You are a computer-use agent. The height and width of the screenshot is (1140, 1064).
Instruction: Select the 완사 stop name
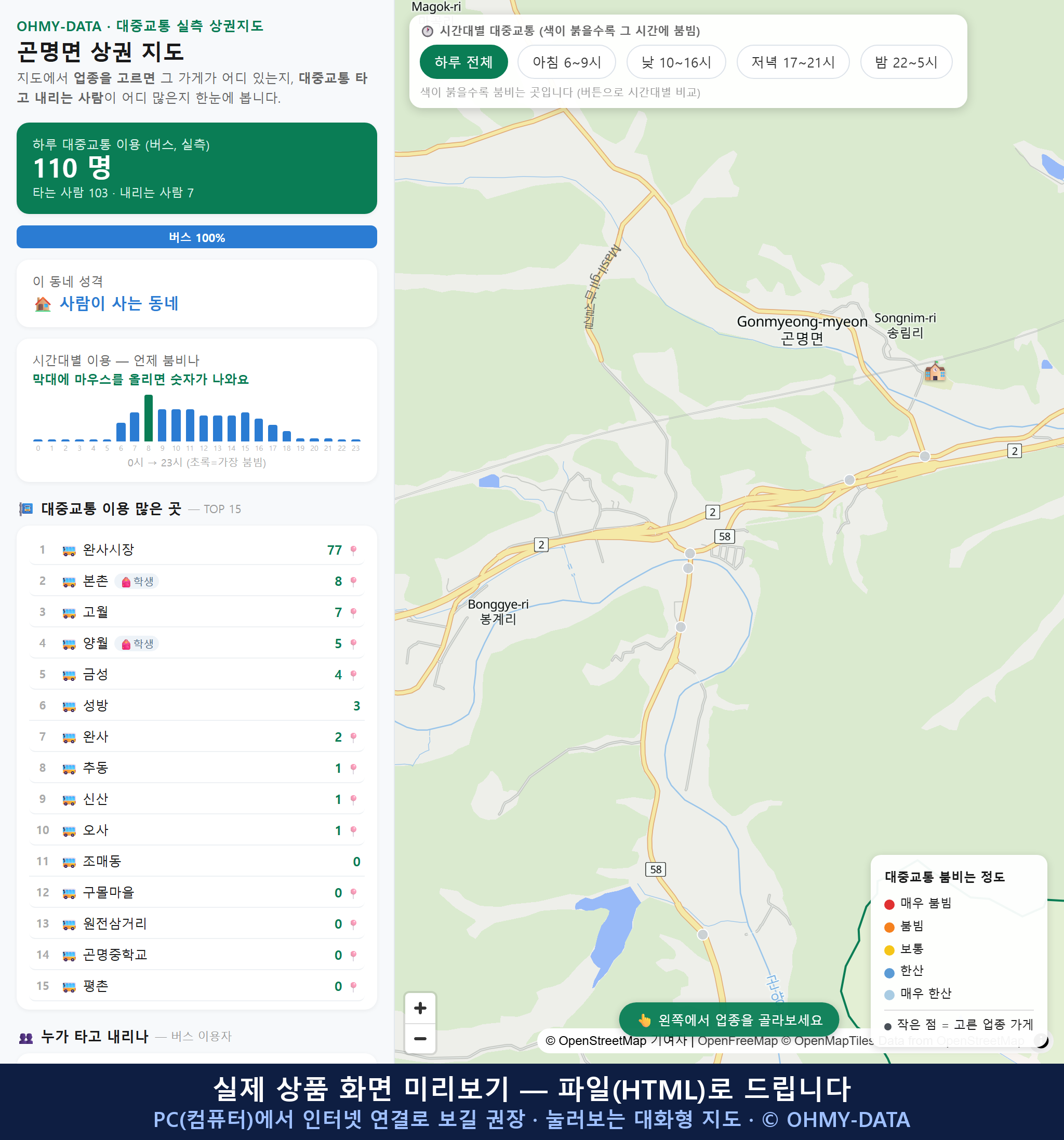point(96,736)
